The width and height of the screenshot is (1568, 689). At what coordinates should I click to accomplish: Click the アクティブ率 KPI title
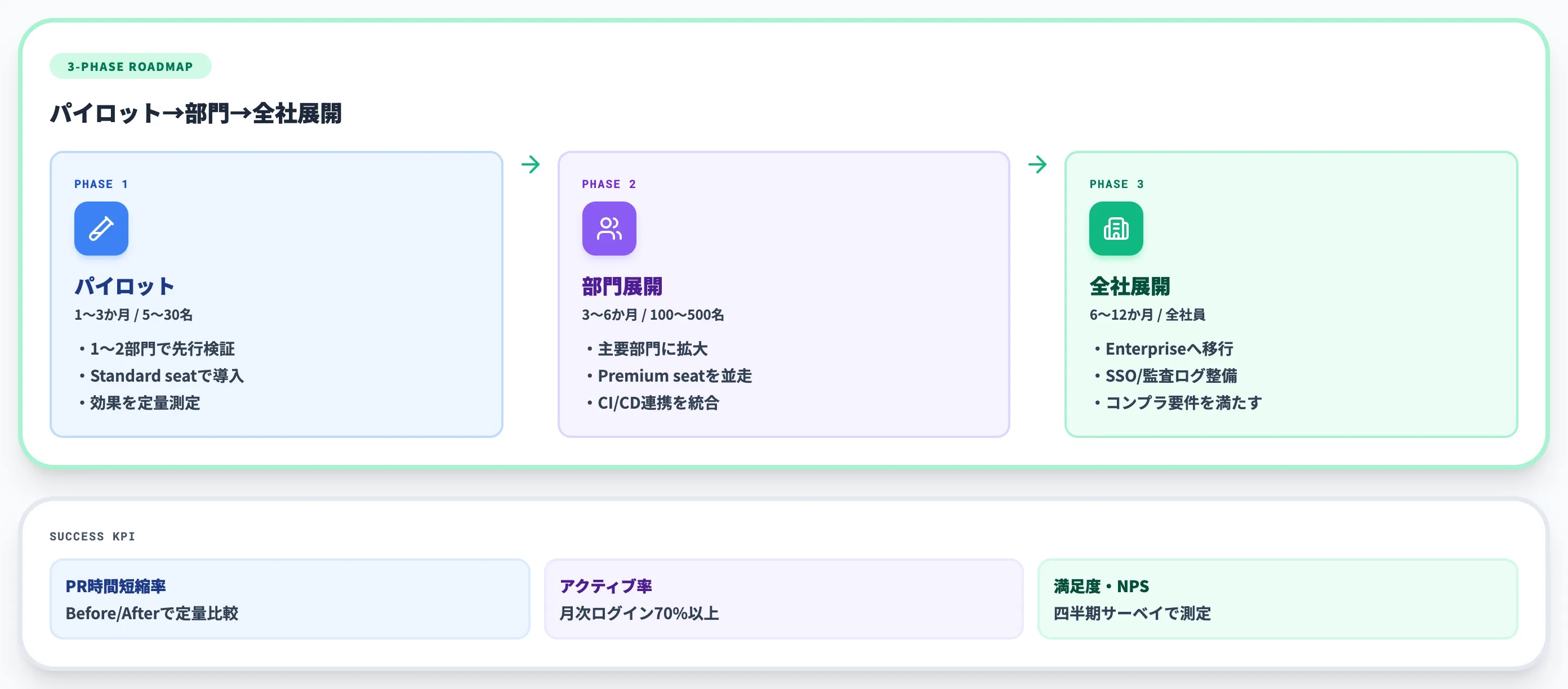tap(605, 586)
